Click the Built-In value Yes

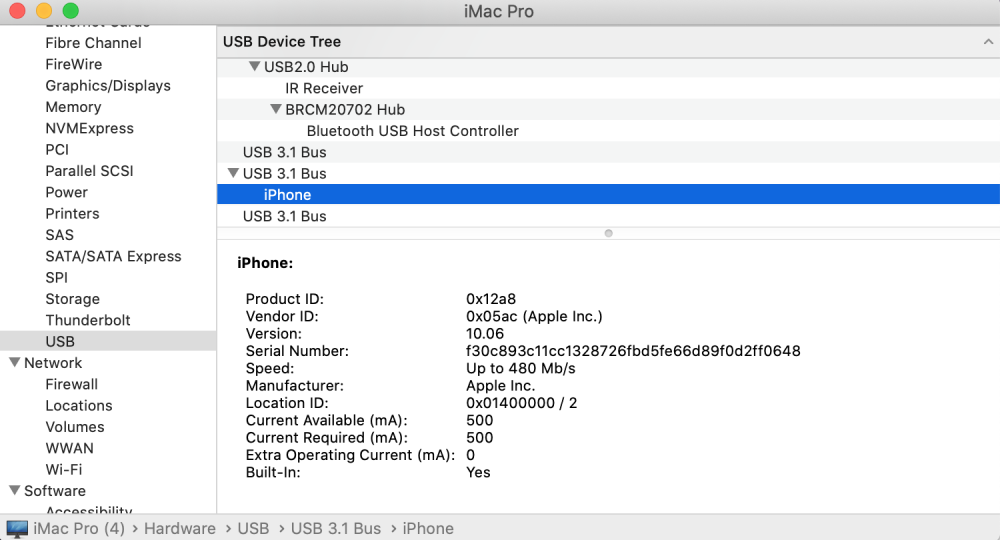click(x=478, y=472)
